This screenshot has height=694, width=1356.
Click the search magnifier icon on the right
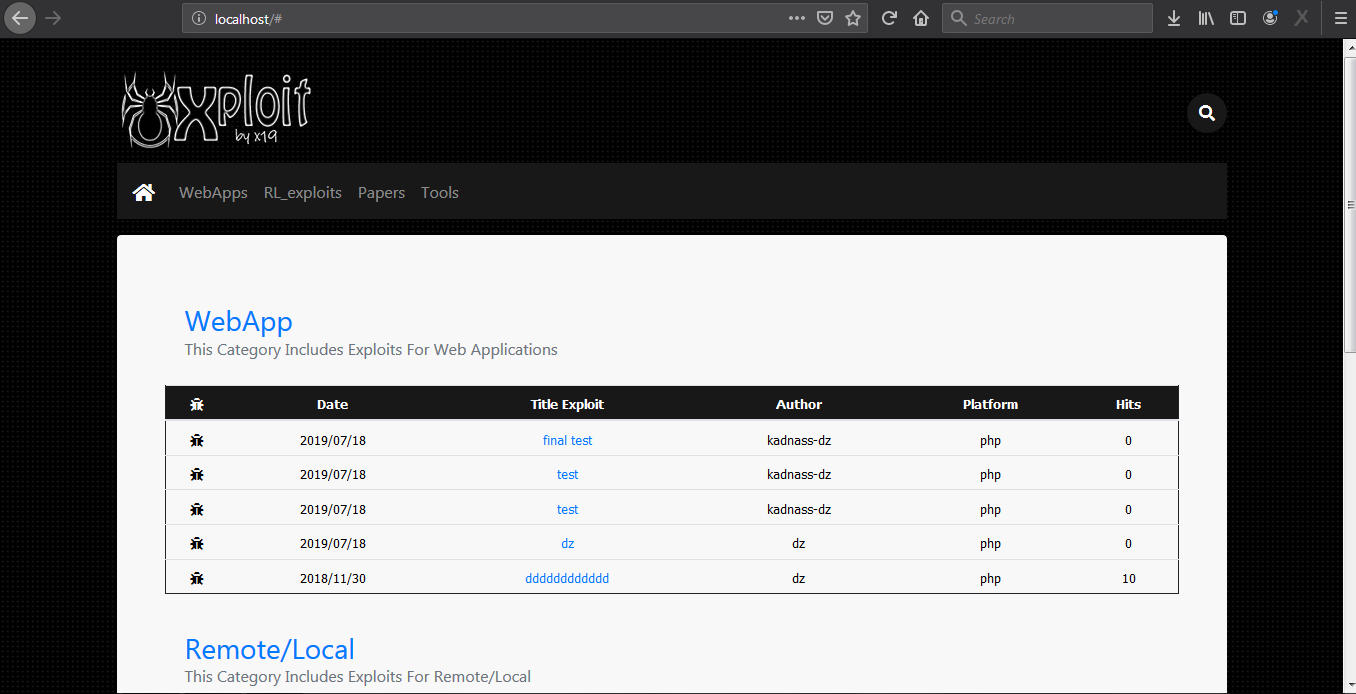coord(1206,113)
